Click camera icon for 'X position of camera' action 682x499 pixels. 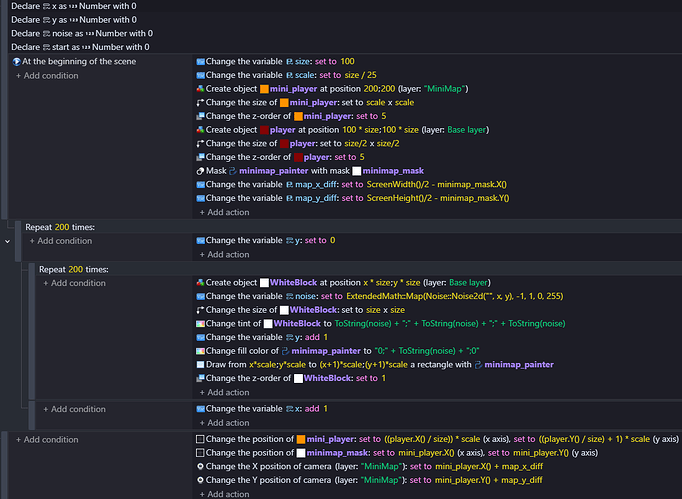coord(201,466)
